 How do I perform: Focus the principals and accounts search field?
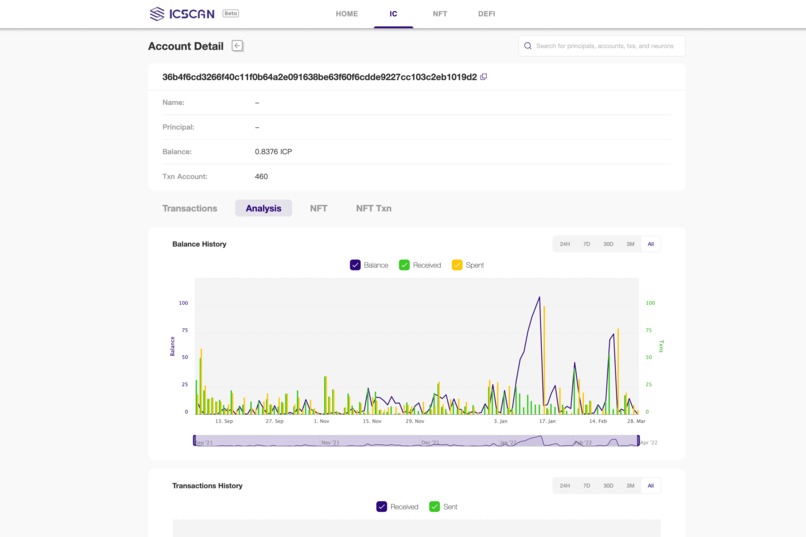click(x=604, y=46)
